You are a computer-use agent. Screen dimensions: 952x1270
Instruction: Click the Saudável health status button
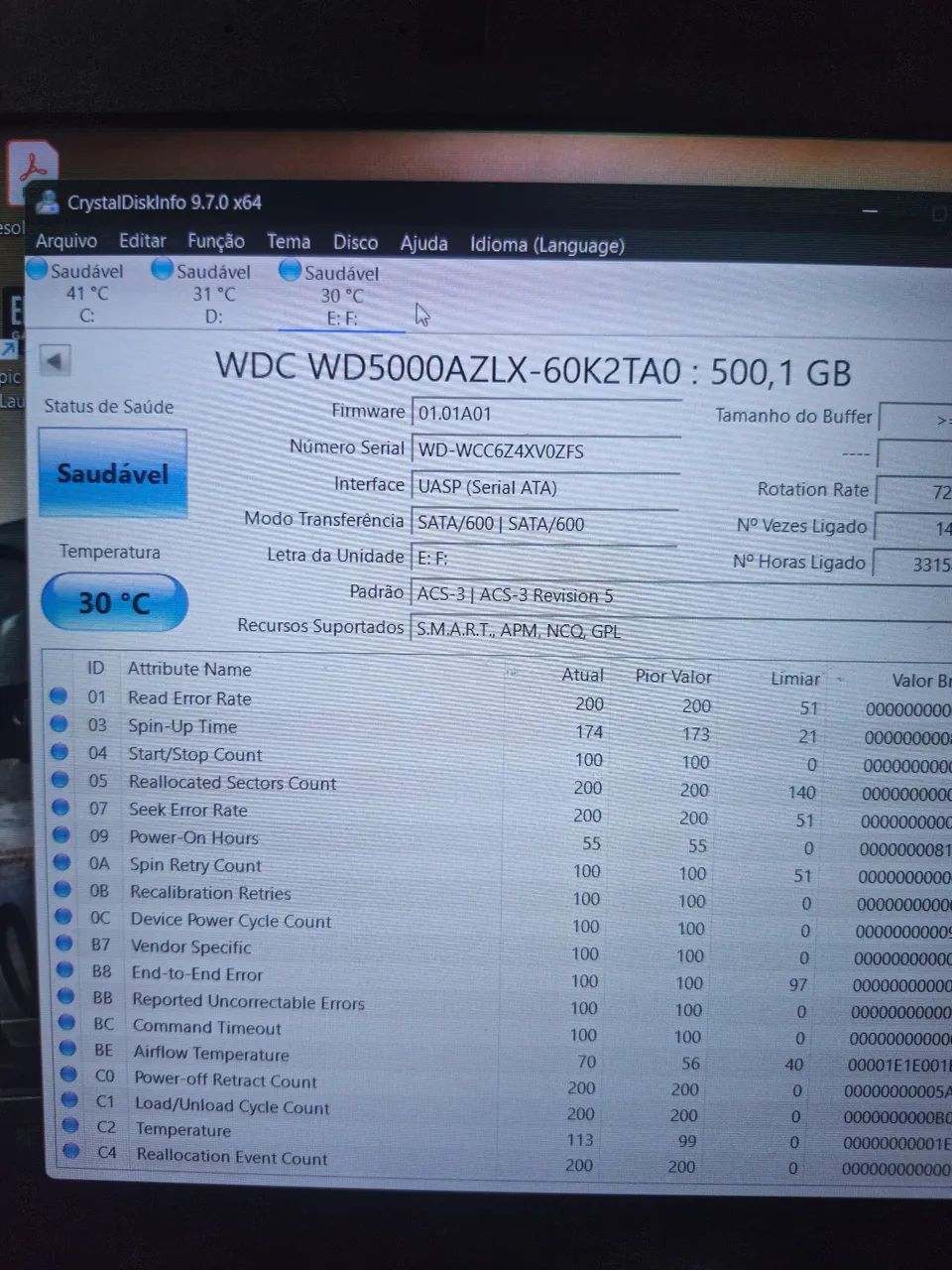click(x=113, y=473)
